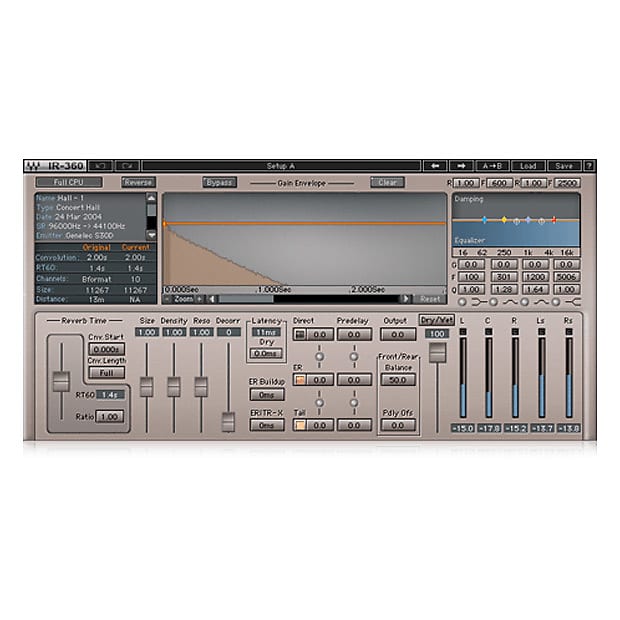The height and width of the screenshot is (620, 620).
Task: Toggle the link between ER and Tail gain
Action: (319, 403)
